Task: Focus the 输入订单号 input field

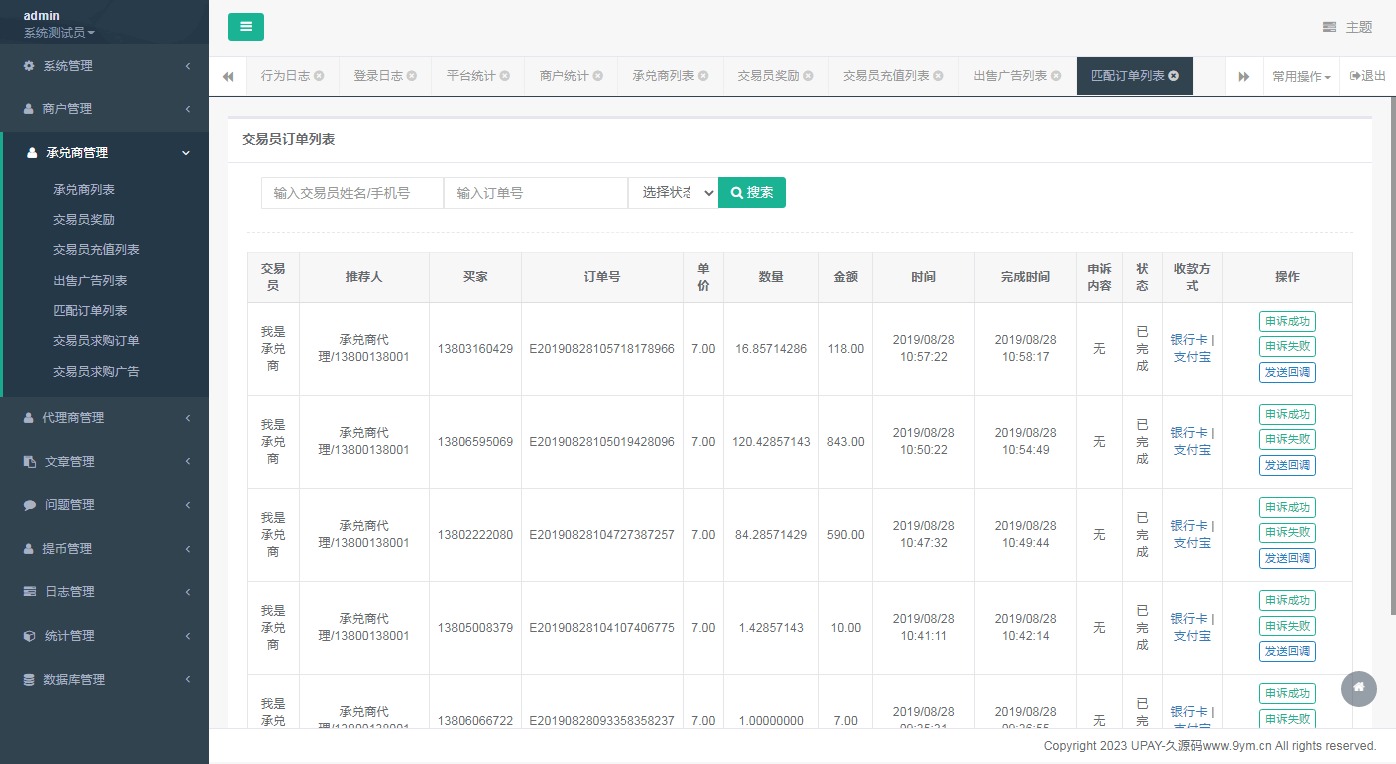Action: pos(536,193)
